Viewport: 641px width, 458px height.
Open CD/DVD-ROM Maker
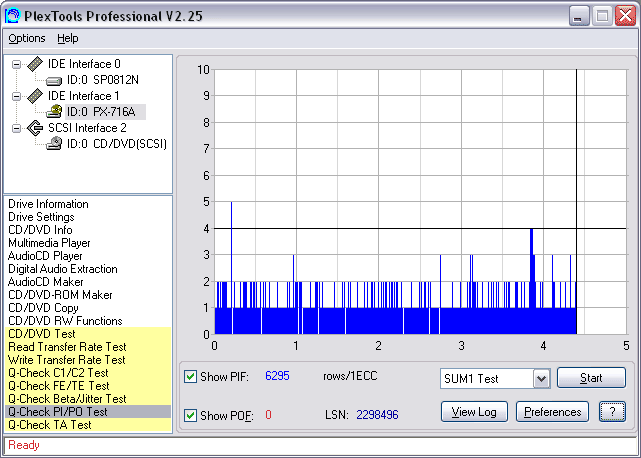click(x=60, y=295)
